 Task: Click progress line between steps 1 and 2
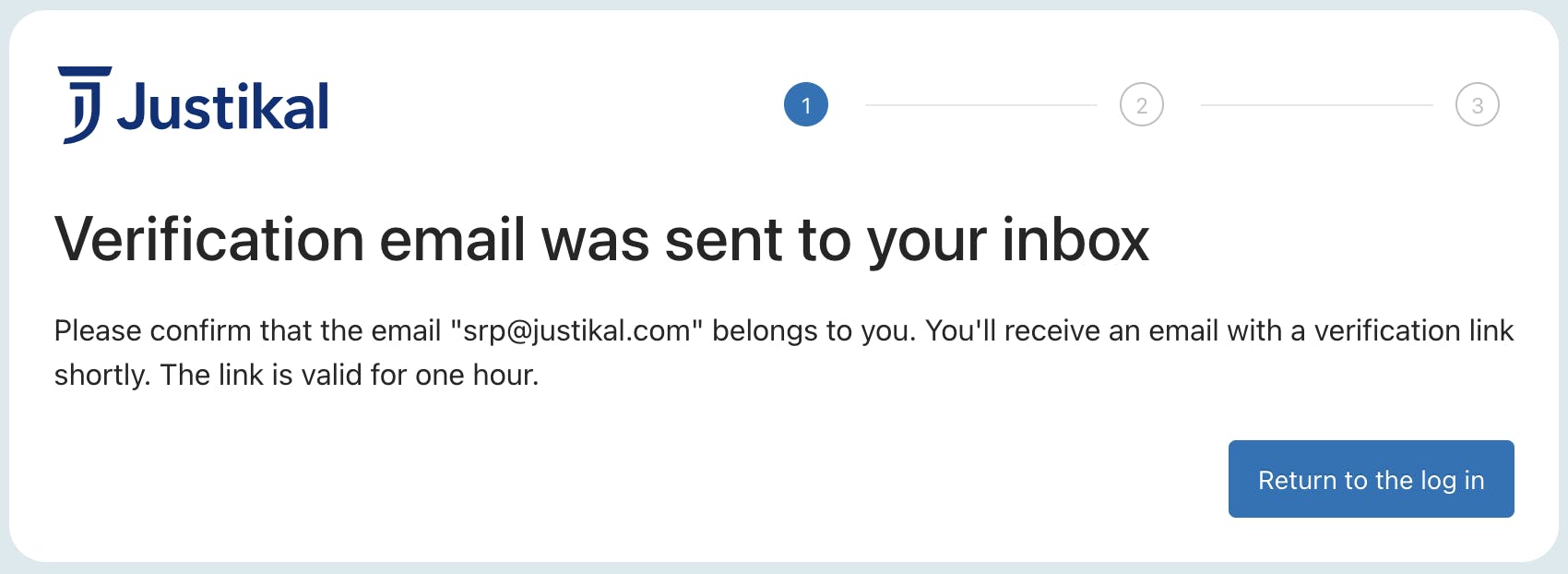tap(980, 105)
